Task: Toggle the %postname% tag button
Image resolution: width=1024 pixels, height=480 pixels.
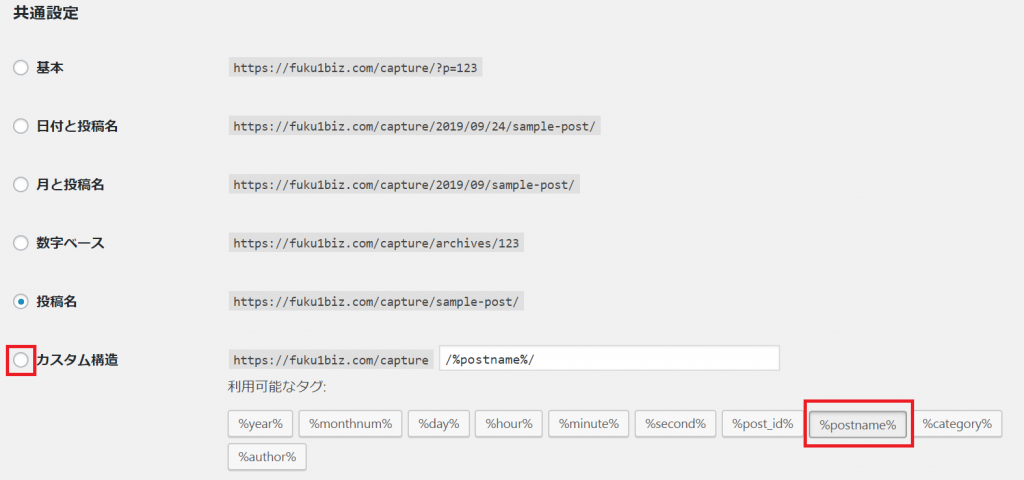Action: point(858,424)
